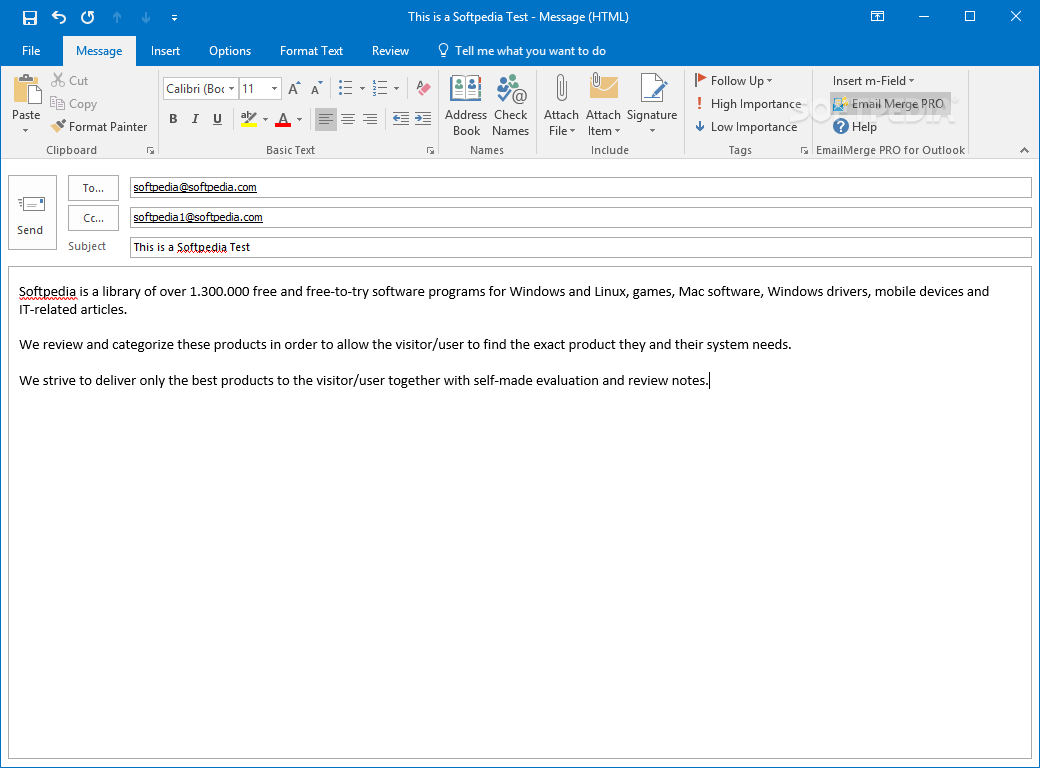Redo the last action in the title bar

[88, 17]
